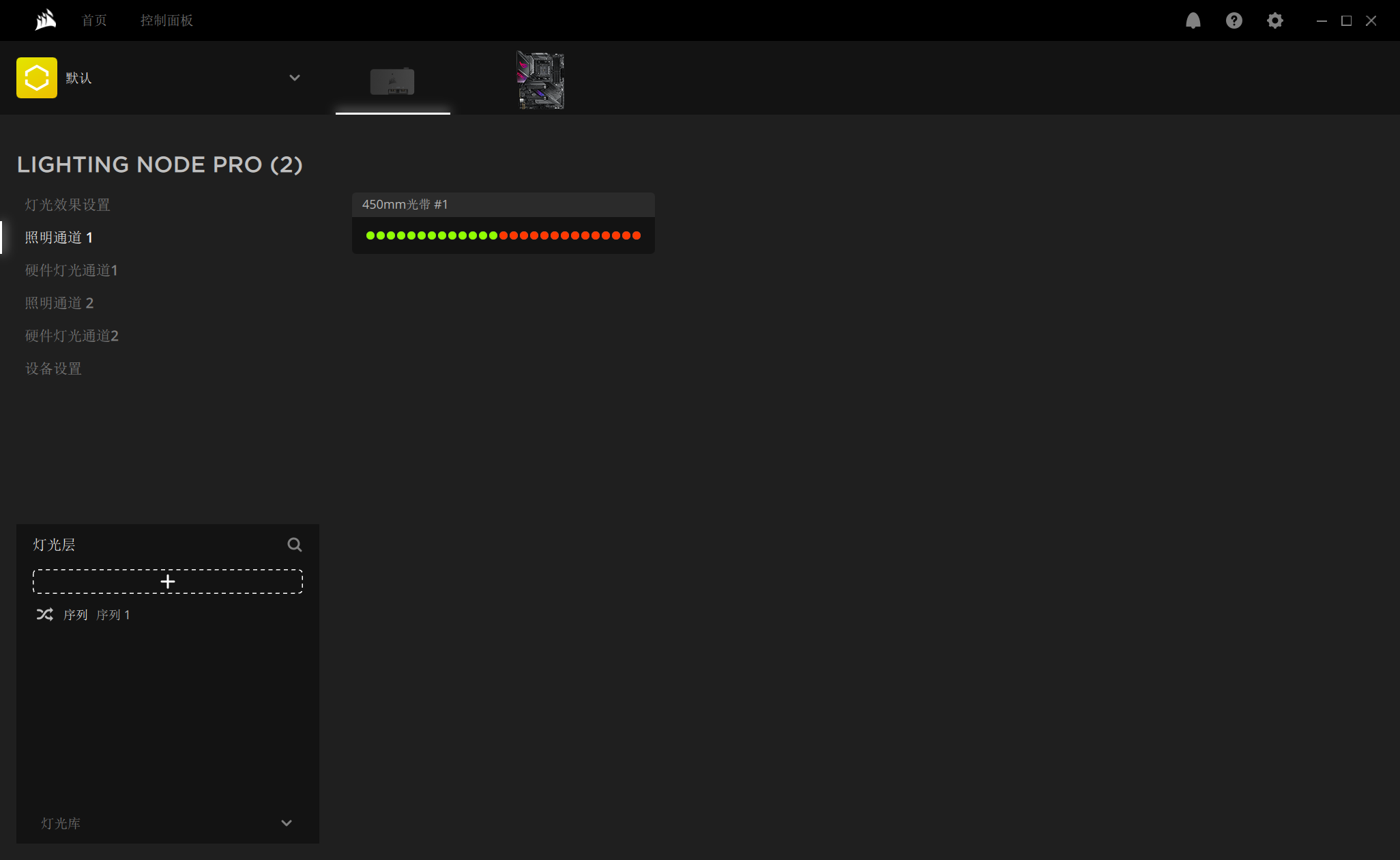Image resolution: width=1400 pixels, height=860 pixels.
Task: Select 硬件灯光通道1 in the sidebar
Action: [x=72, y=270]
